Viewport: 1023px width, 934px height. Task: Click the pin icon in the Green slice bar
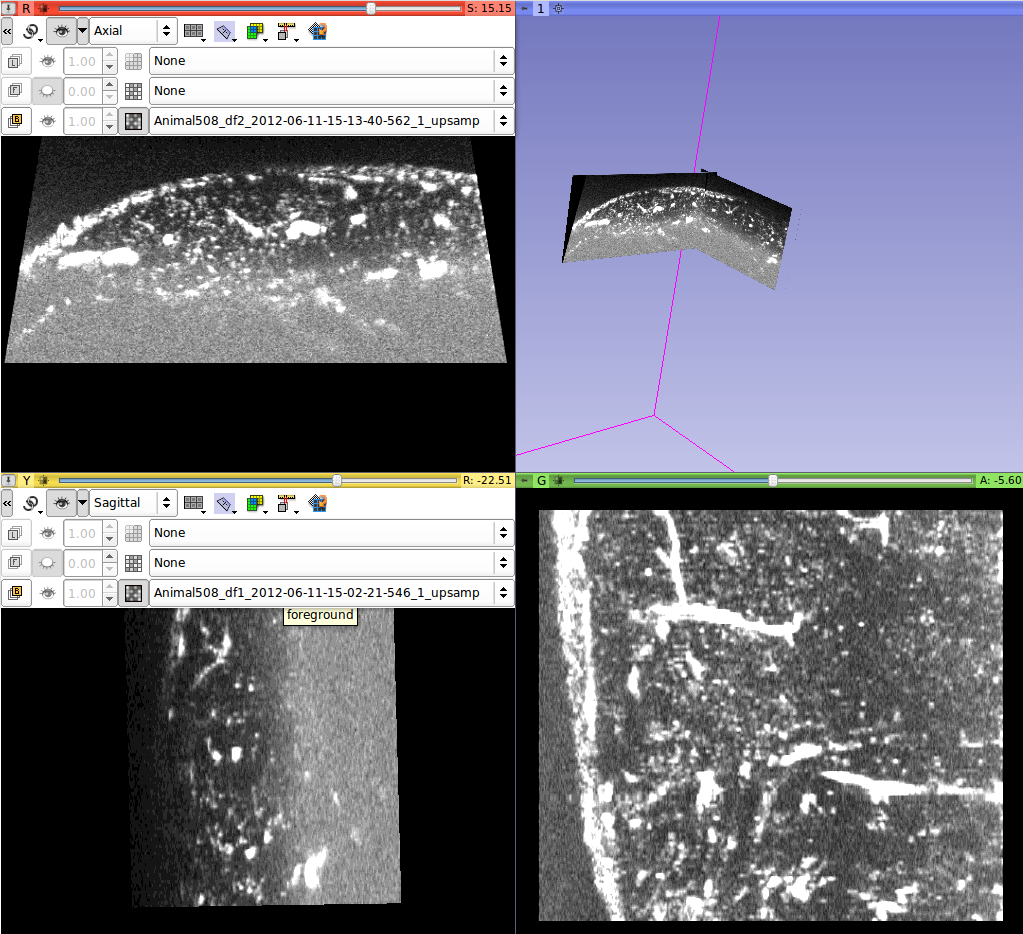coord(524,481)
